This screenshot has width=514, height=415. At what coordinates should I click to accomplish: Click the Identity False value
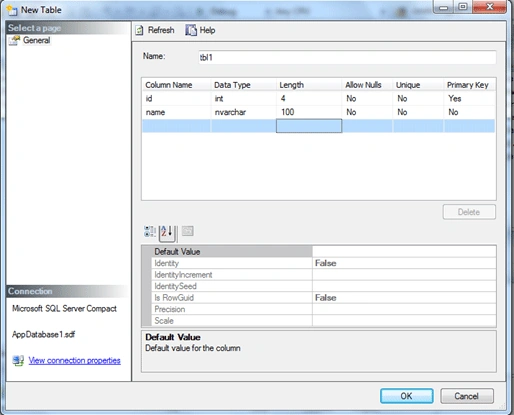(x=404, y=263)
